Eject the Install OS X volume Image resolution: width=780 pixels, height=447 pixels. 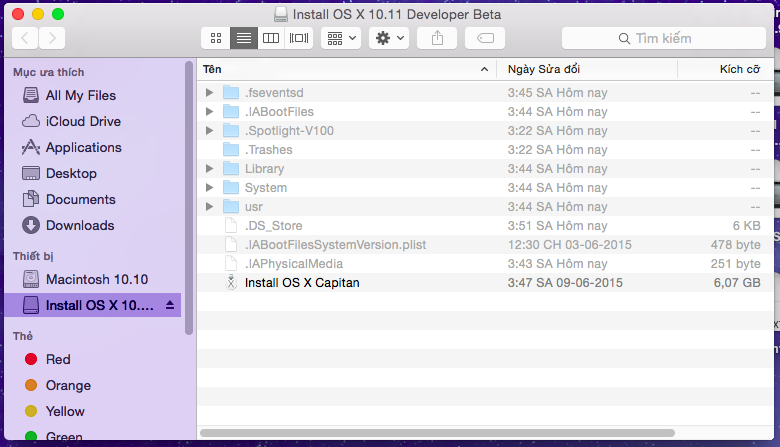tap(170, 304)
